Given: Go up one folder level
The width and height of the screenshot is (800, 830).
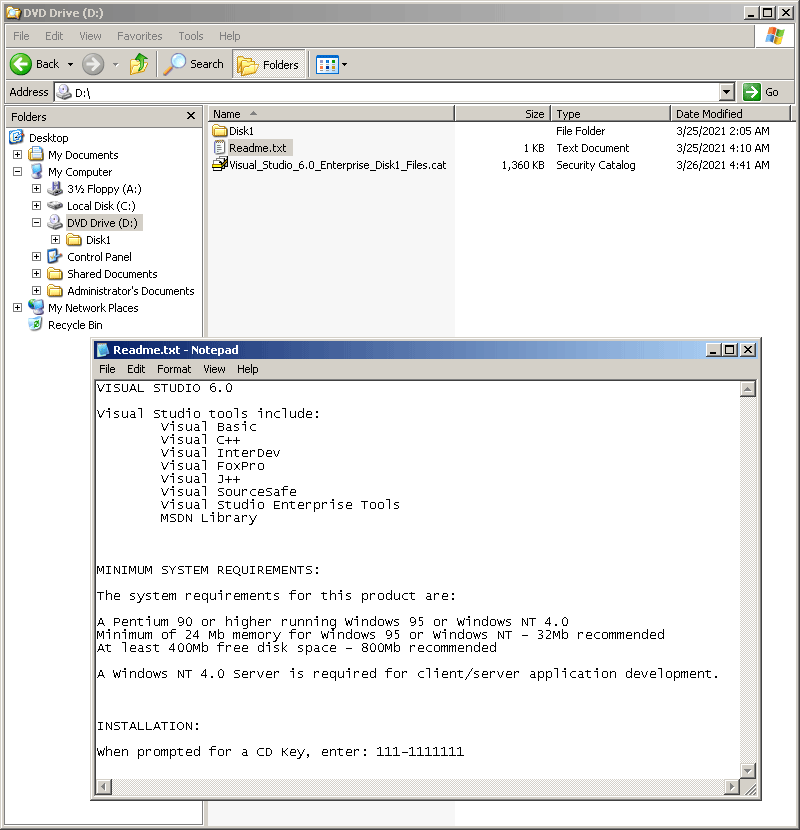Looking at the screenshot, I should tap(139, 65).
